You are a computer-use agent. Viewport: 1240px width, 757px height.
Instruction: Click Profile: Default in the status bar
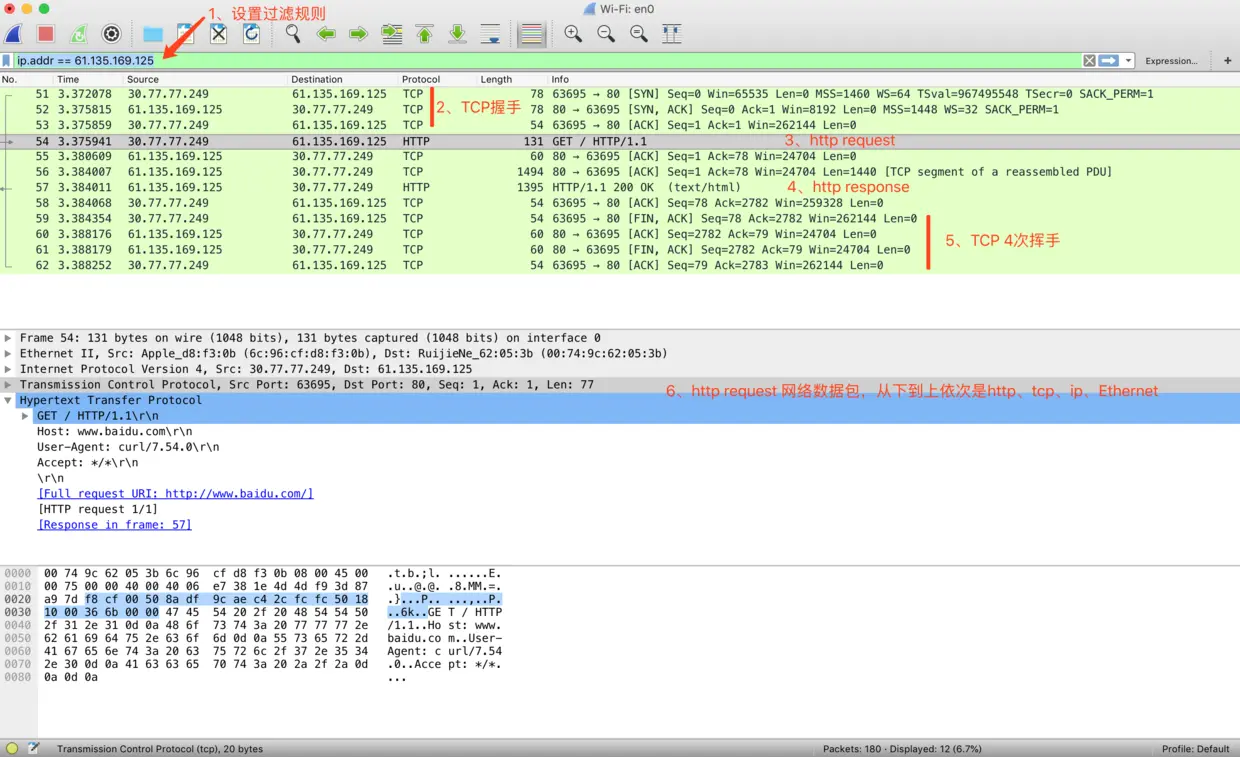[1195, 748]
